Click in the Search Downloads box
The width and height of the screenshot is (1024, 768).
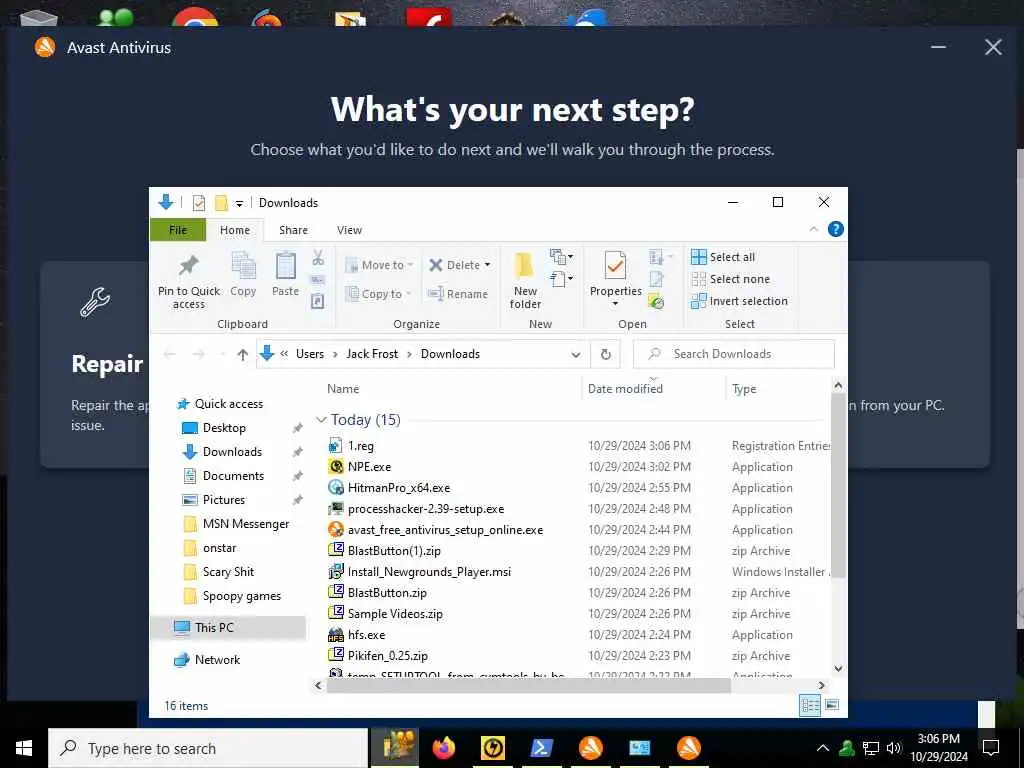(x=733, y=354)
